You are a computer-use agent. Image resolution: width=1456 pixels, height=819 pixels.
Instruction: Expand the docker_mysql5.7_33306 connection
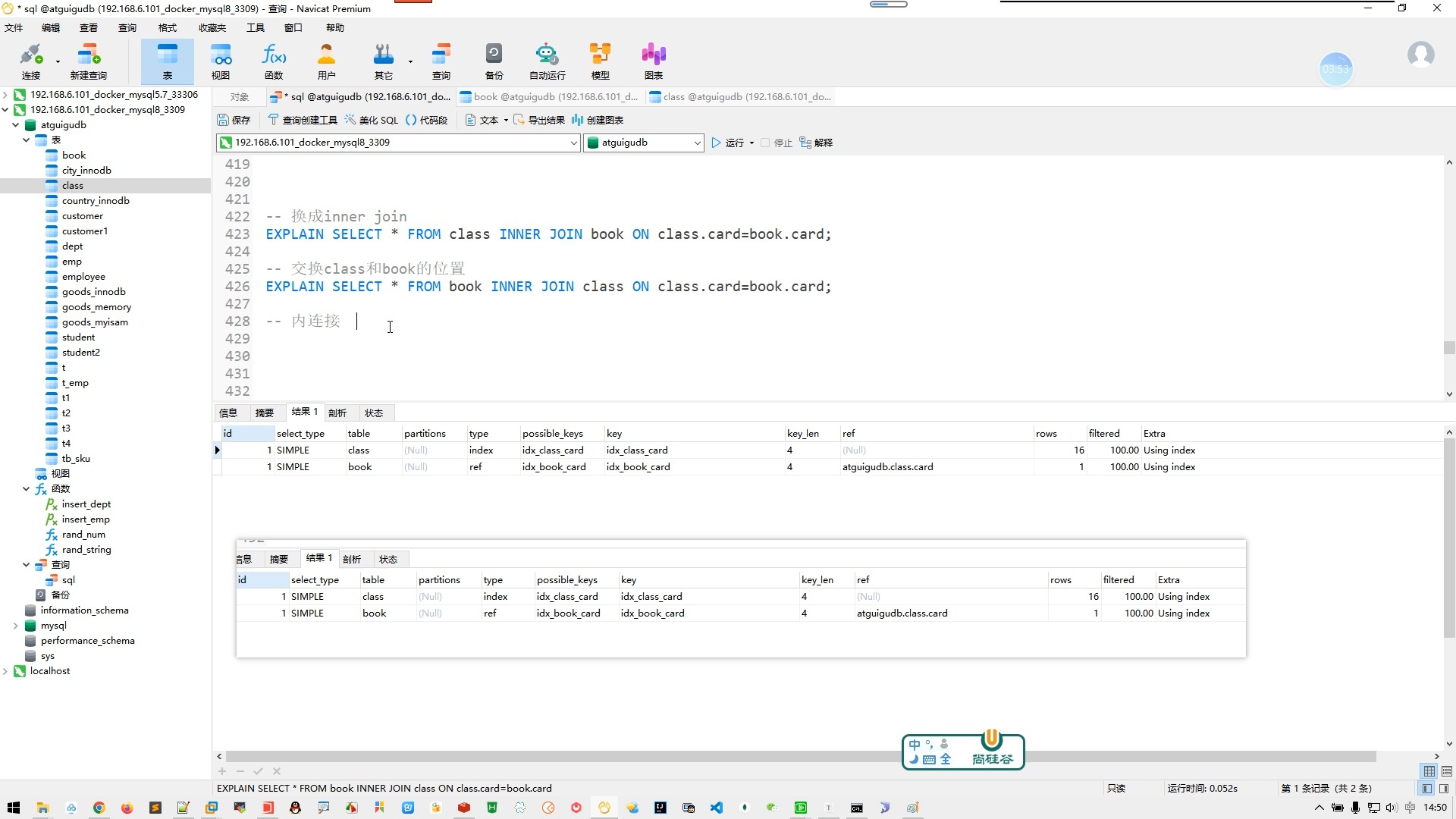(5, 95)
